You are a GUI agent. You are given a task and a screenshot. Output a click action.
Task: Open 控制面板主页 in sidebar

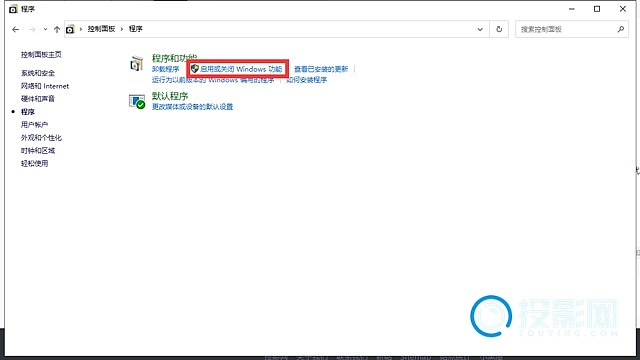[x=41, y=54]
